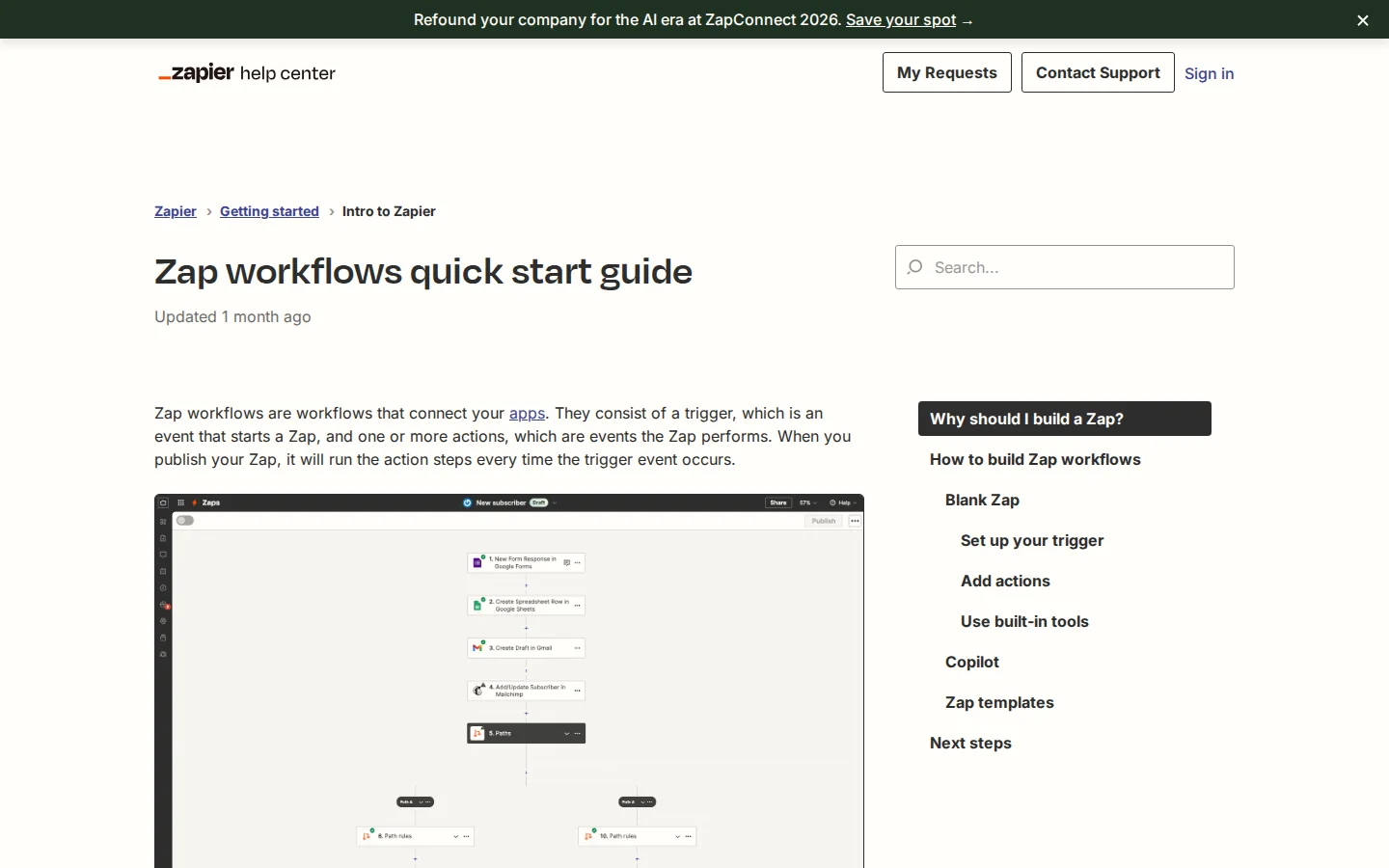Jump to 'Why should I build a Zap?' section
Image resolution: width=1389 pixels, height=868 pixels.
click(1065, 419)
